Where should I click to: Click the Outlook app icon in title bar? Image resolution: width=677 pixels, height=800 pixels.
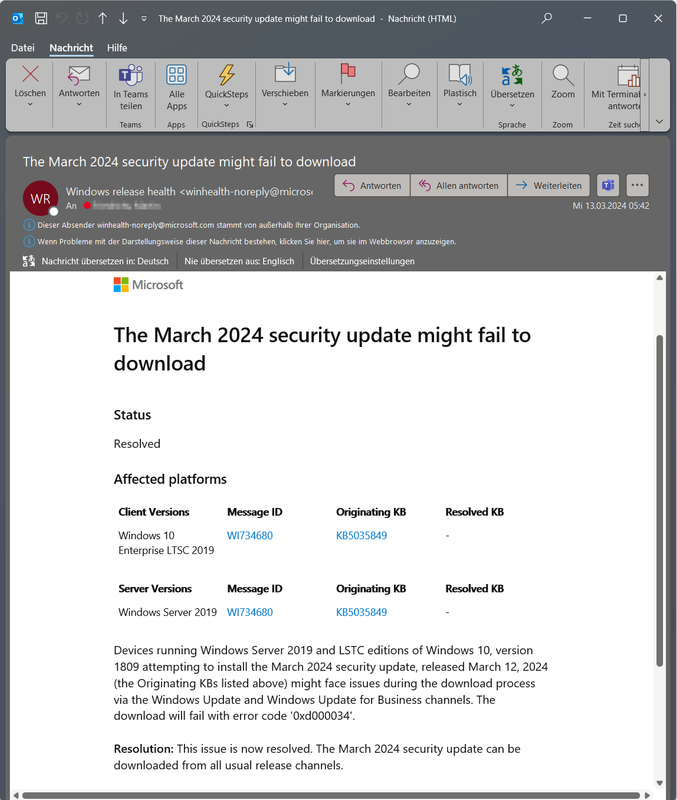[x=17, y=18]
